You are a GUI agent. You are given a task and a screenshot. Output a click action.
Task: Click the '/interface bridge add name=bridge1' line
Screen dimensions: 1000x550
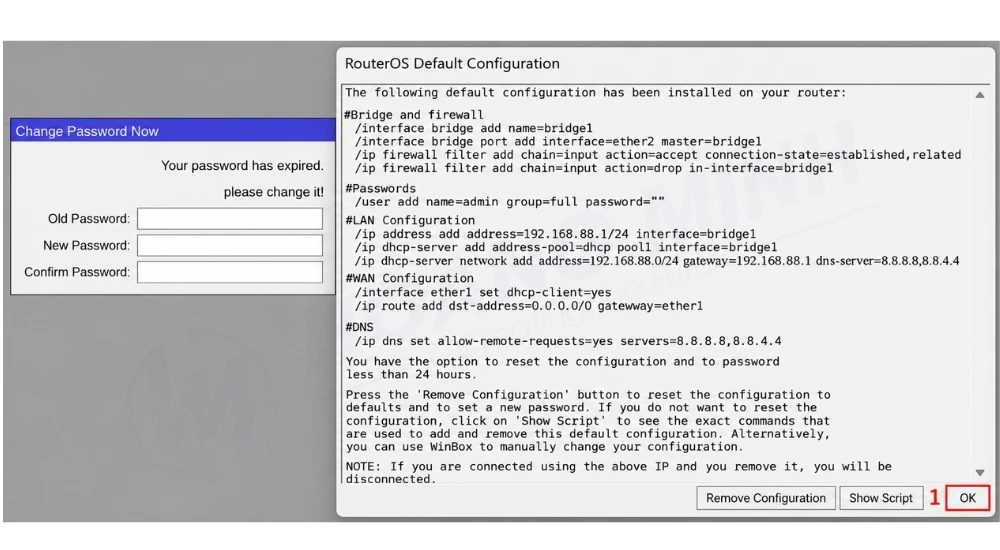coord(473,128)
